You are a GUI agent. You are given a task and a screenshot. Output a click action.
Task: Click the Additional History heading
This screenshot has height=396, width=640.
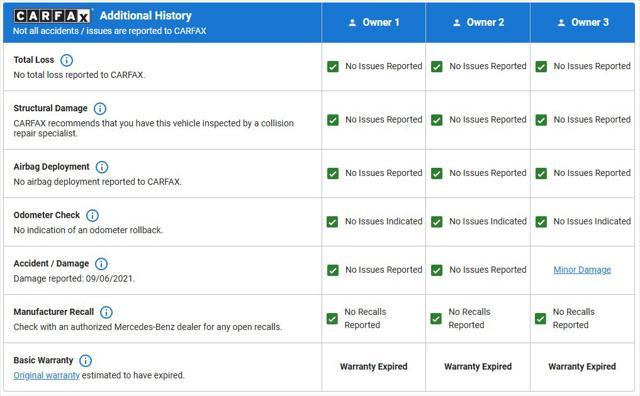click(146, 16)
